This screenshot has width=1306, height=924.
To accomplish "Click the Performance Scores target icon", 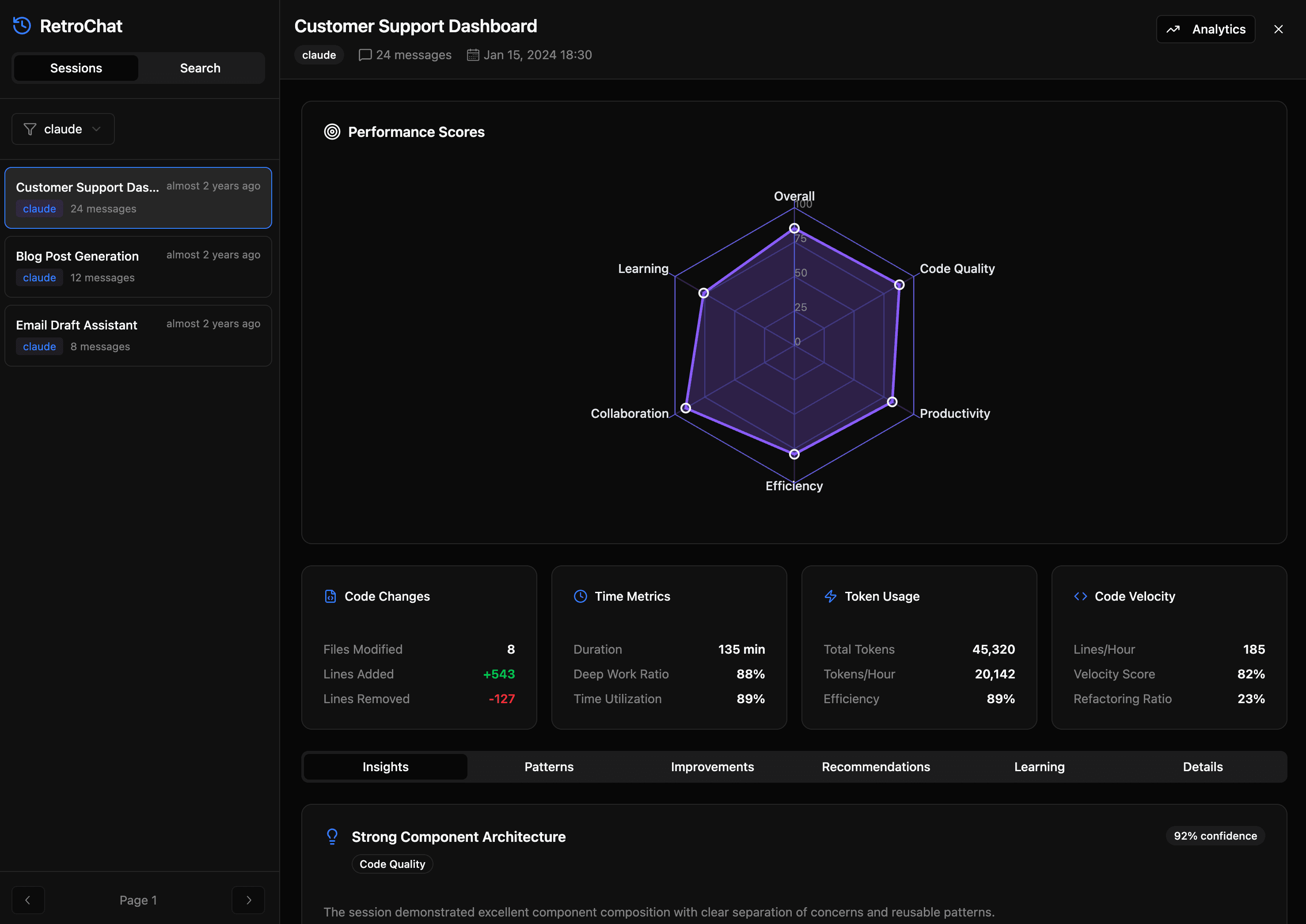I will coord(332,132).
